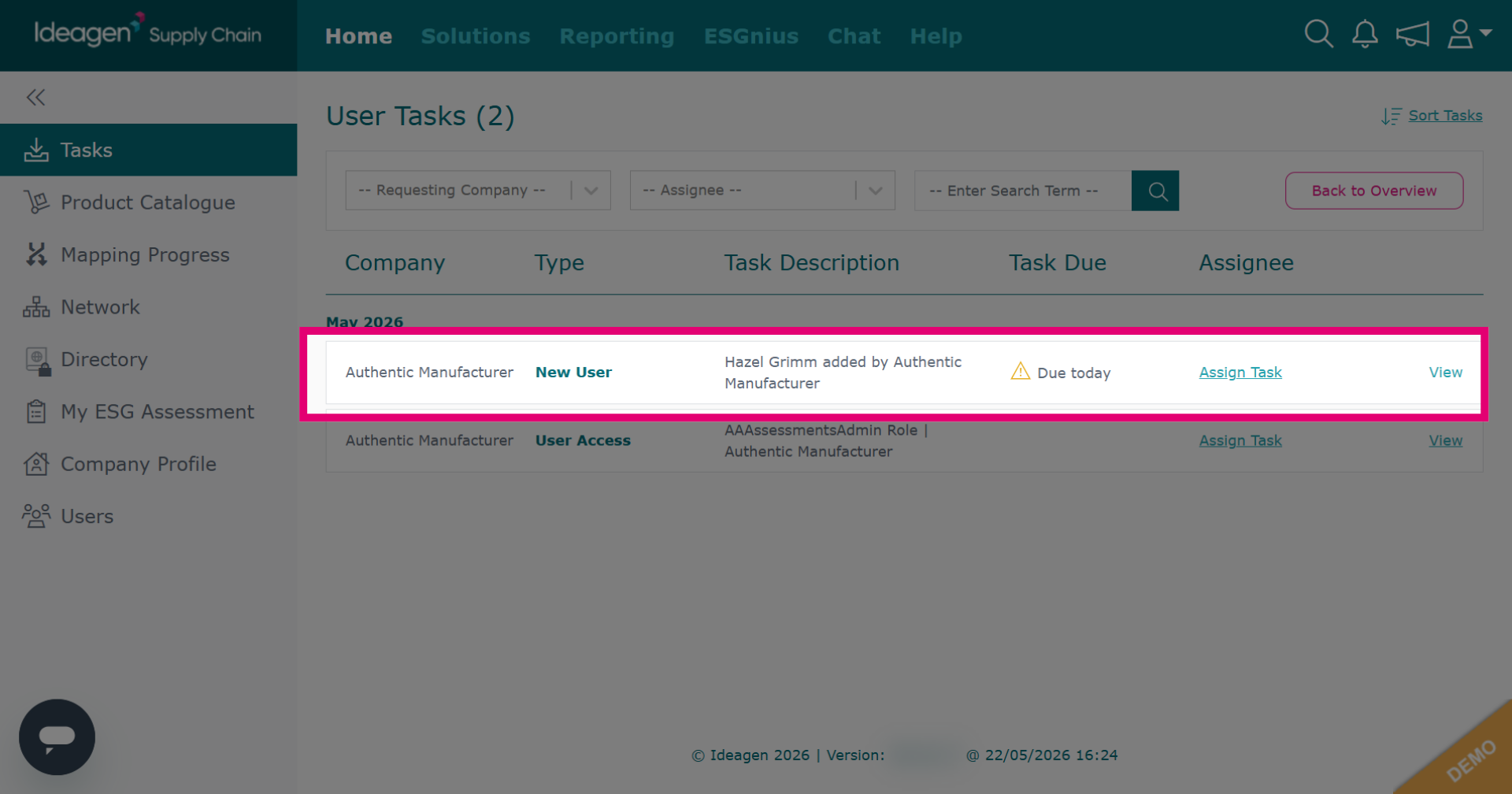
Task: Click the Company column header
Action: pyautogui.click(x=395, y=263)
